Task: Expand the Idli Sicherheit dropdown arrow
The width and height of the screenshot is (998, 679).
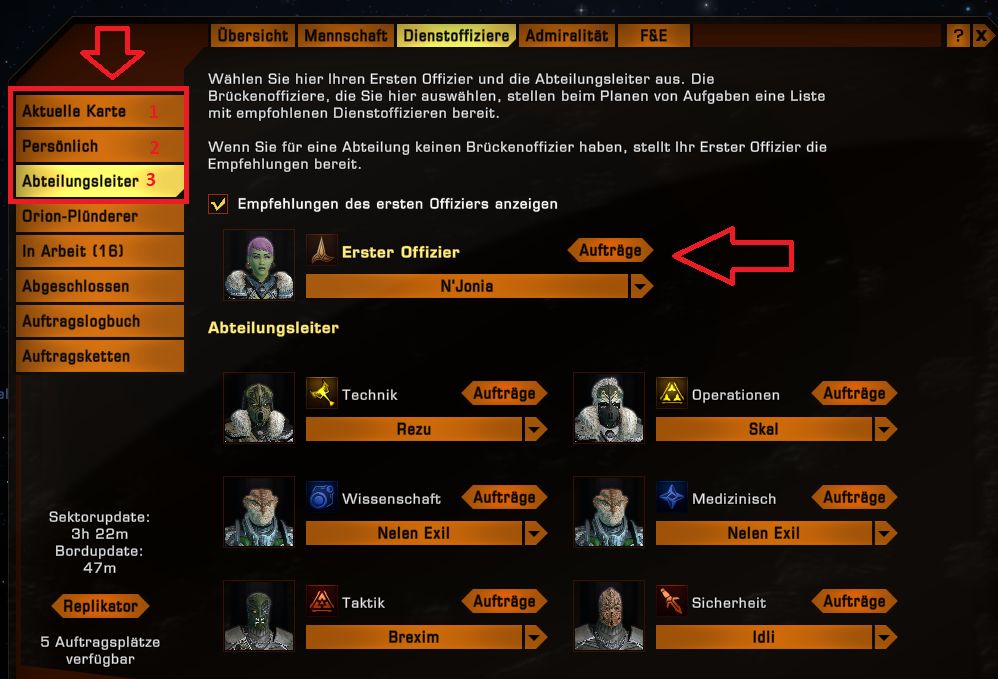Action: (x=885, y=637)
